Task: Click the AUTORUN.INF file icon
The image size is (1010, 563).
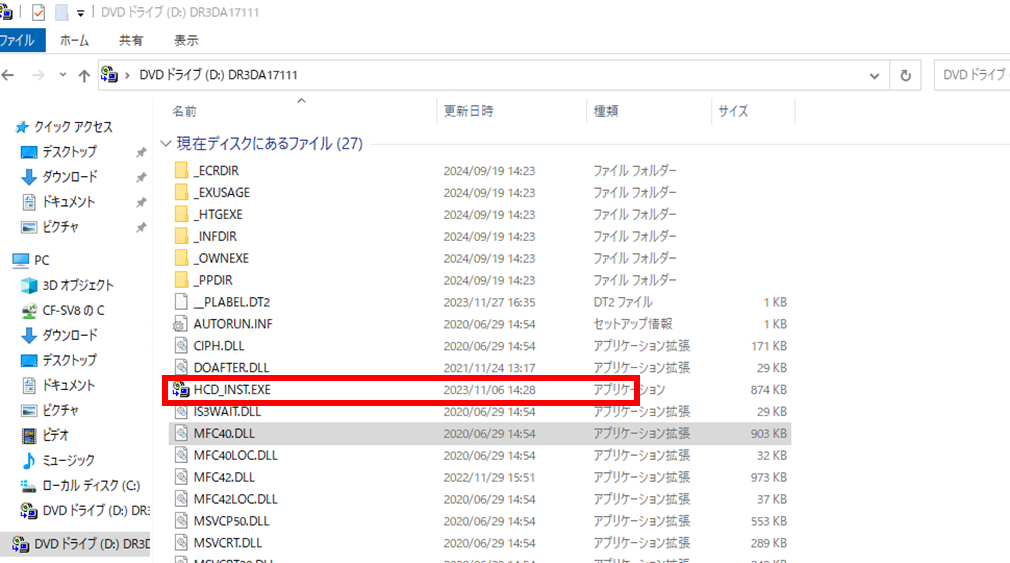Action: click(x=181, y=324)
